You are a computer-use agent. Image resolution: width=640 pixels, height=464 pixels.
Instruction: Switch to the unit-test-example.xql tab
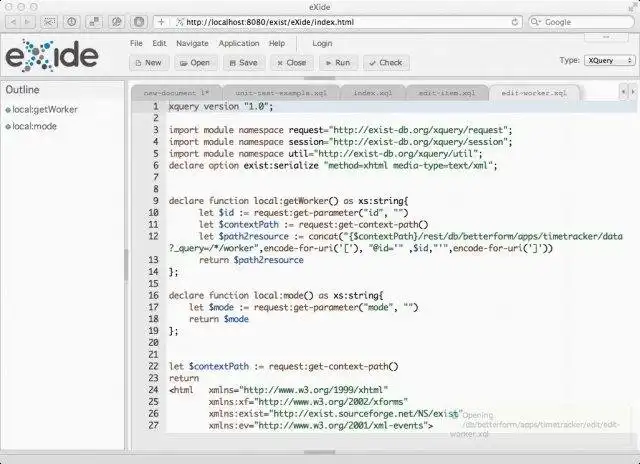pos(281,93)
